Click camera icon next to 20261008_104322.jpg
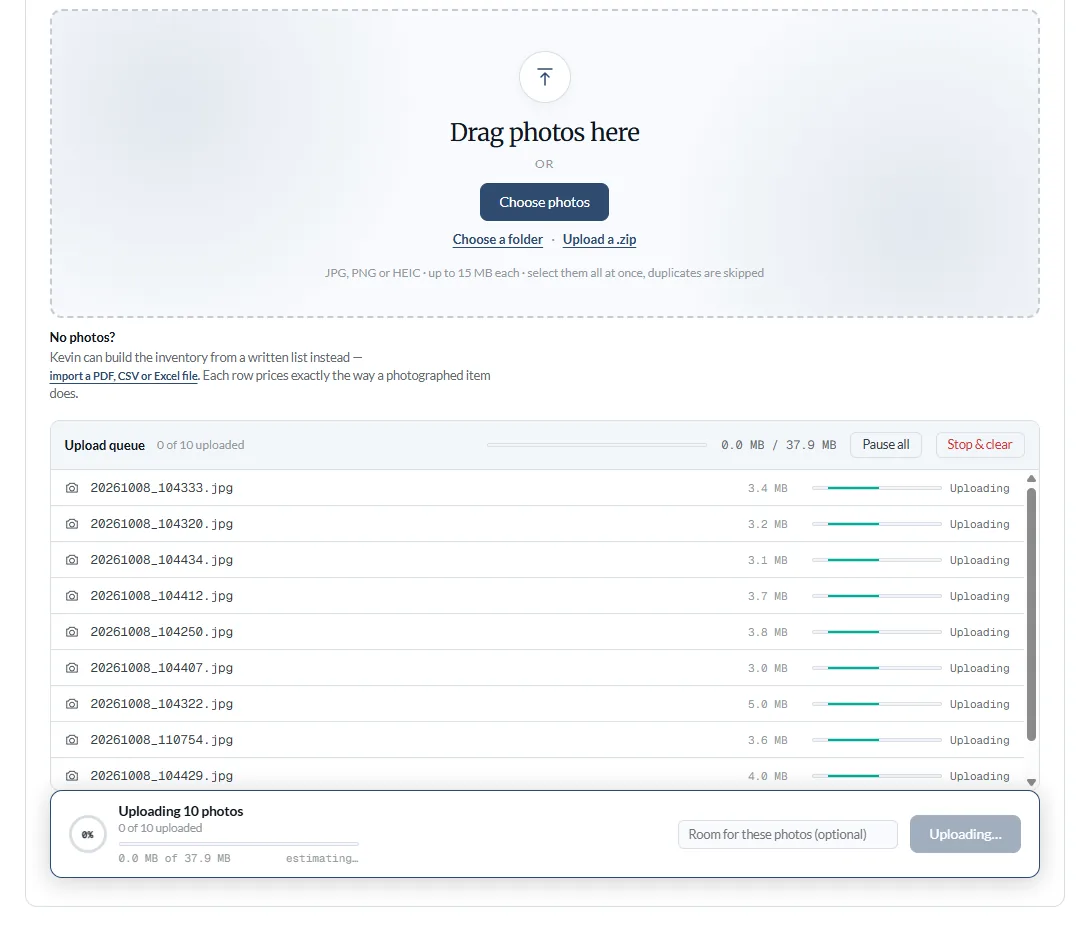This screenshot has width=1089, height=932. (x=72, y=704)
